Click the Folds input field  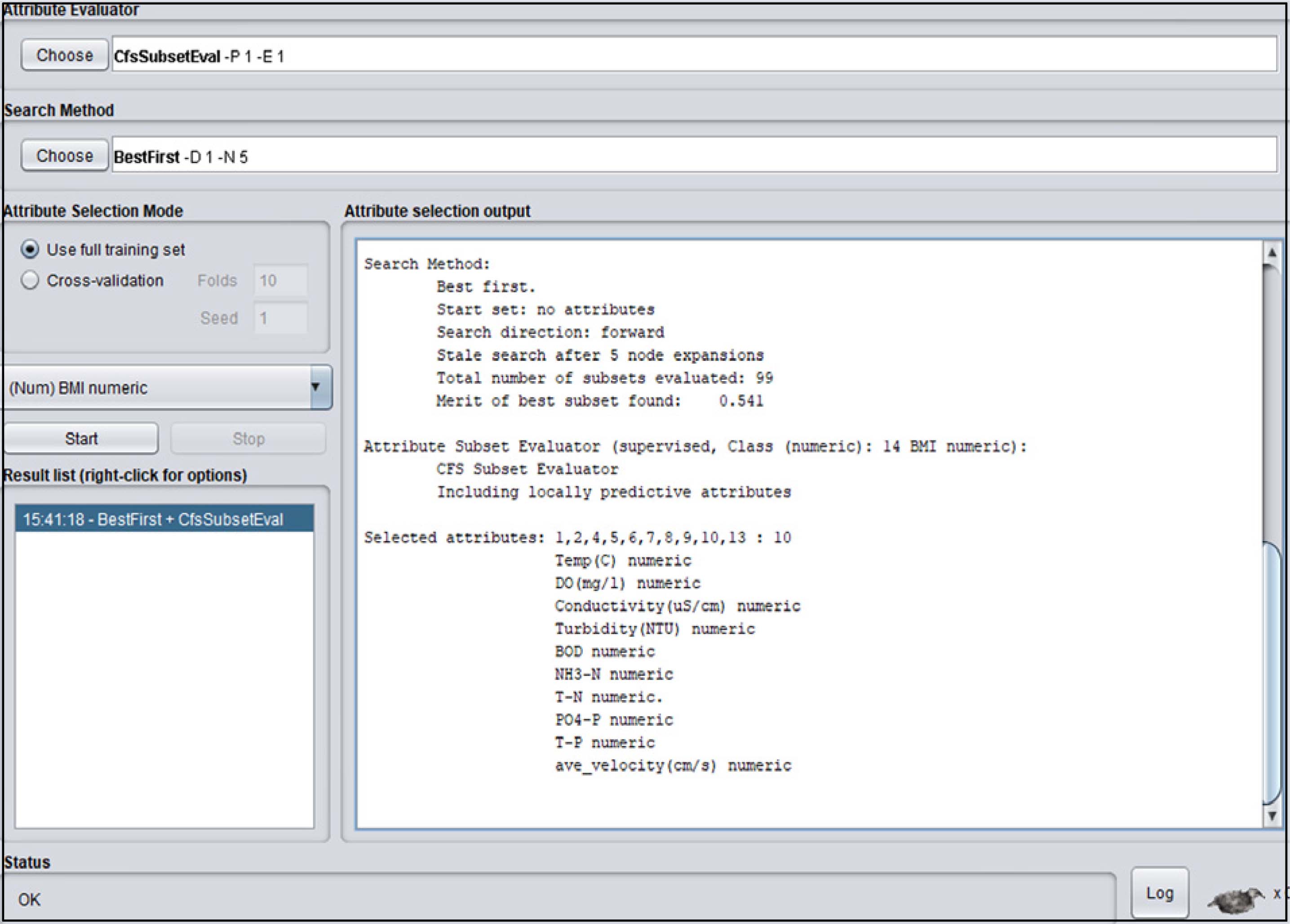coord(280,280)
